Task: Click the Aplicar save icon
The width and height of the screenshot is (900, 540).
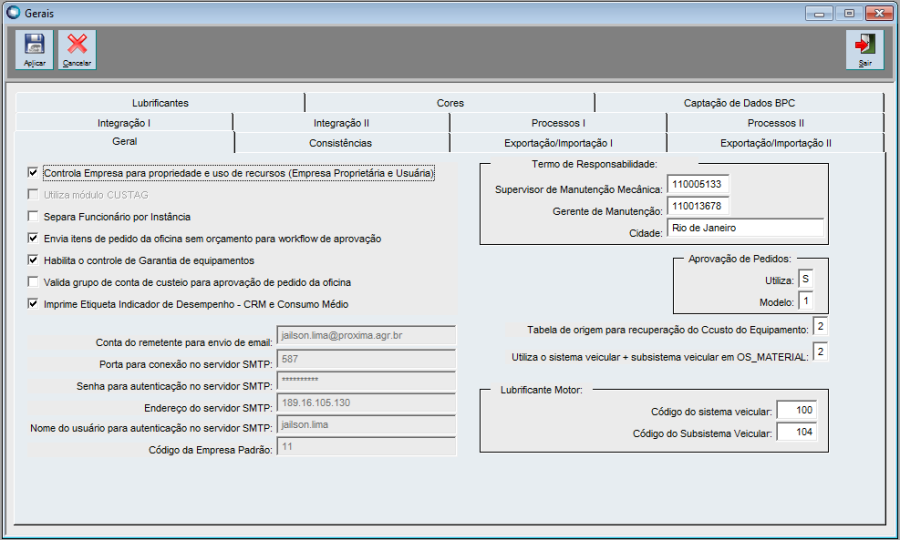Action: (34, 50)
